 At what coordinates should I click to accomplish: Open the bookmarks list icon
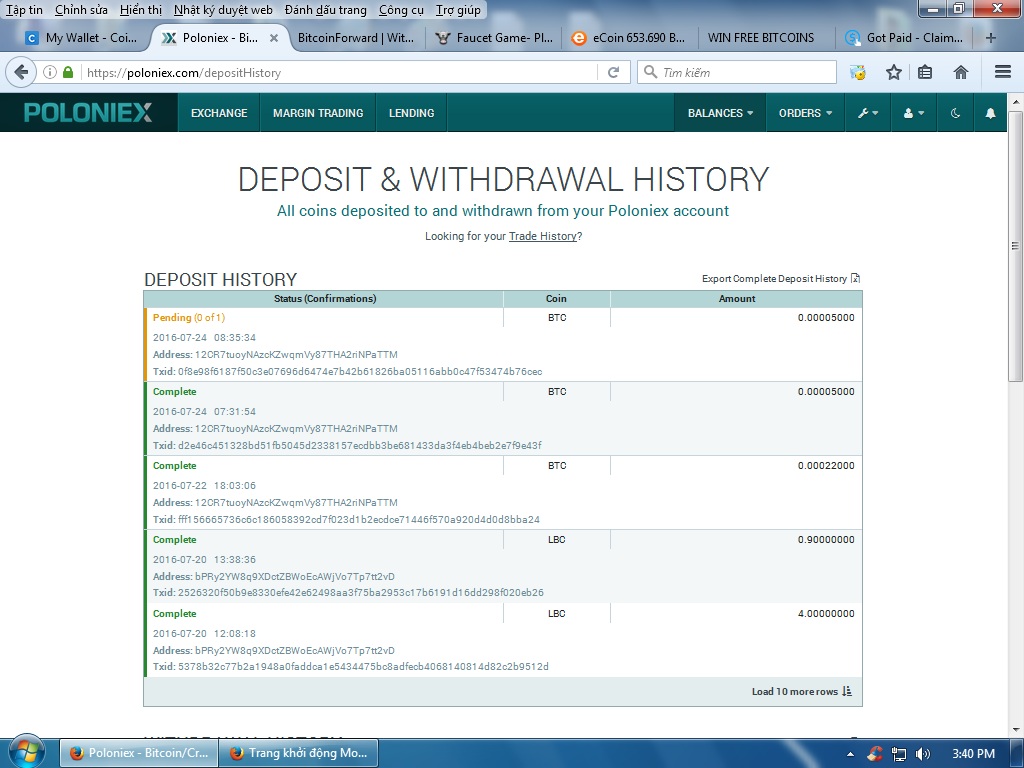tap(925, 72)
